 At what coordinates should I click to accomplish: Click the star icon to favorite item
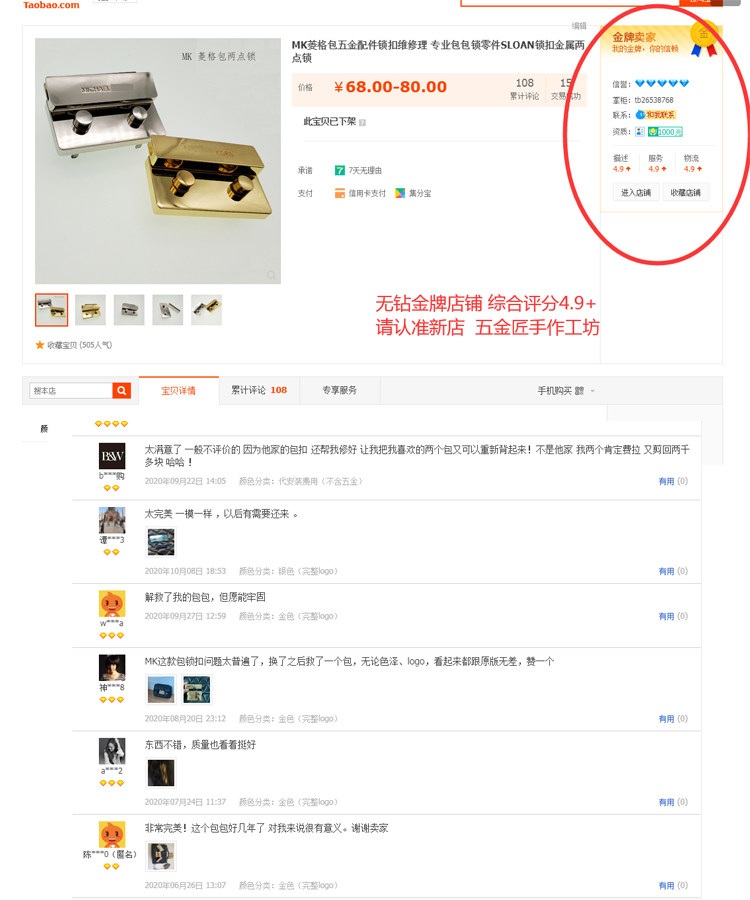(40, 345)
